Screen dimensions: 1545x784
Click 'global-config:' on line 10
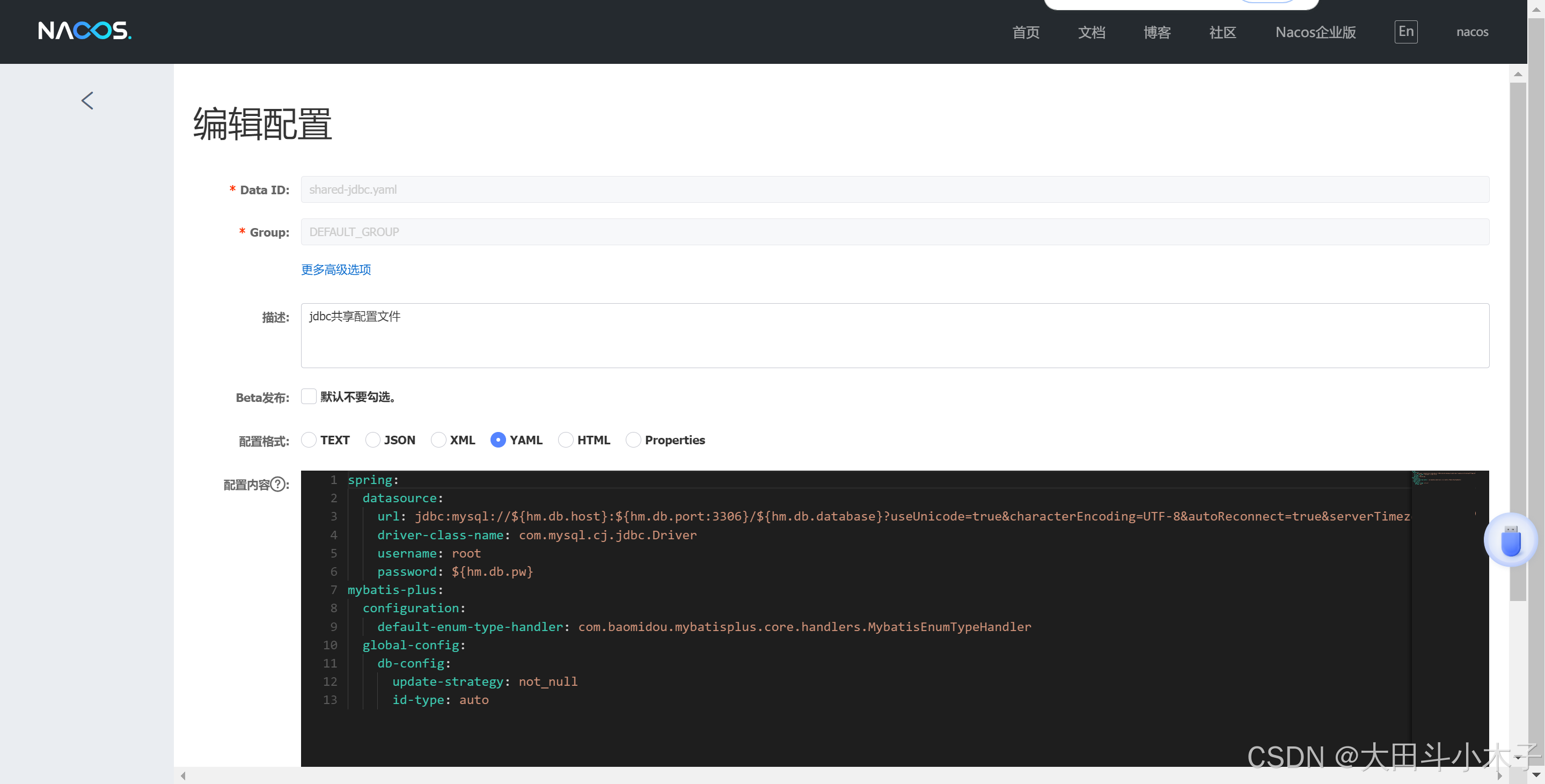click(414, 645)
